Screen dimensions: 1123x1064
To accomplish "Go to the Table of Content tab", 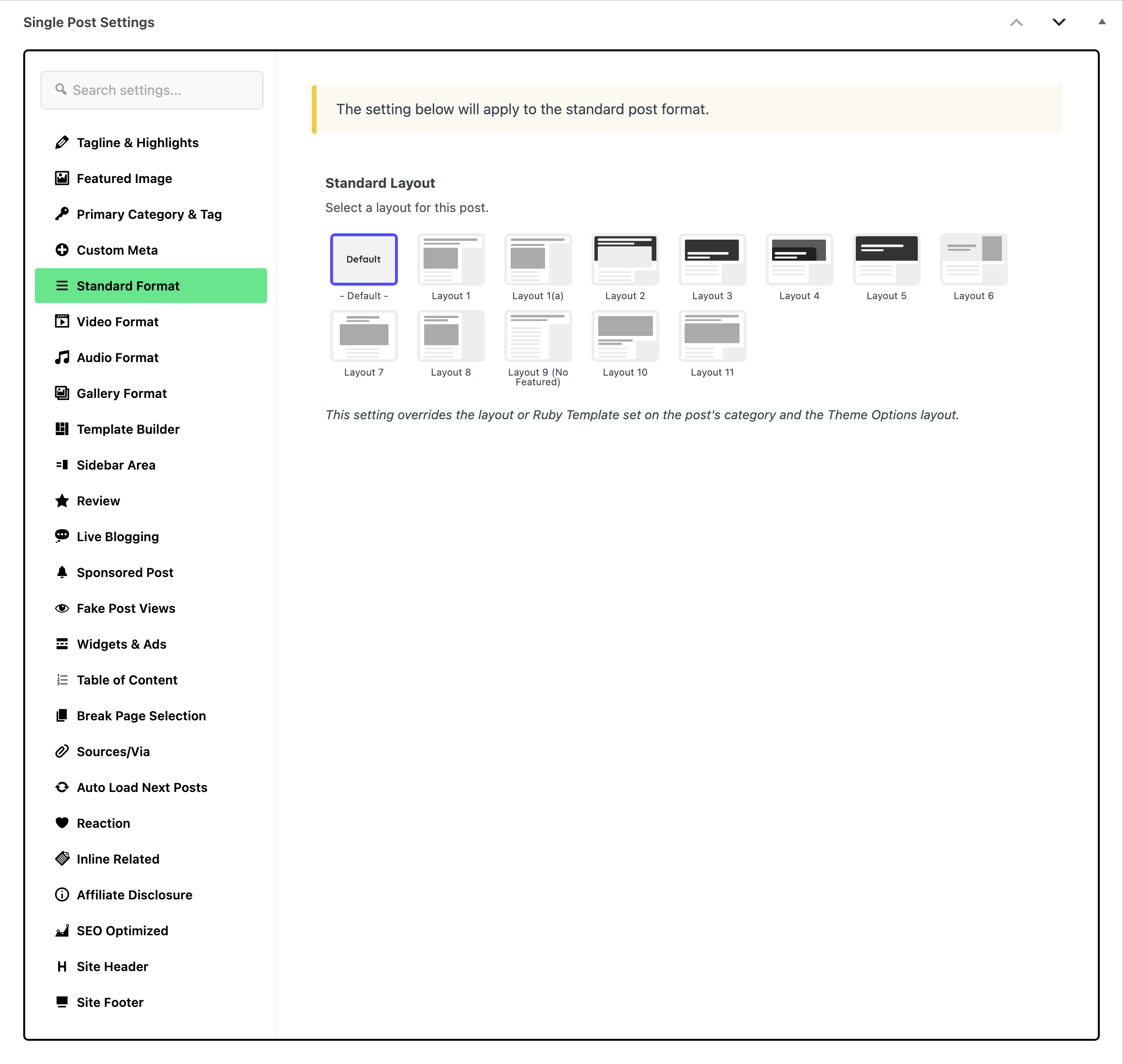I will click(x=151, y=680).
